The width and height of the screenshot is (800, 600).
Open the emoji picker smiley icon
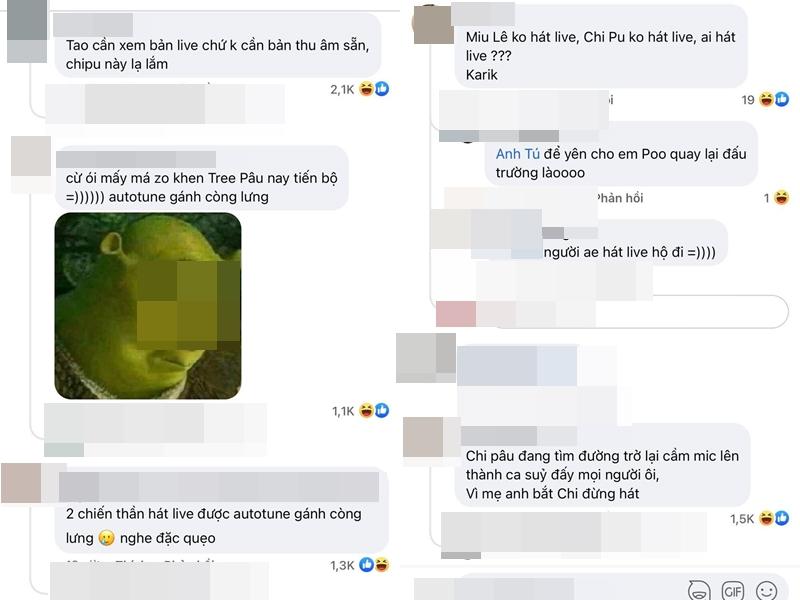pyautogui.click(x=766, y=591)
